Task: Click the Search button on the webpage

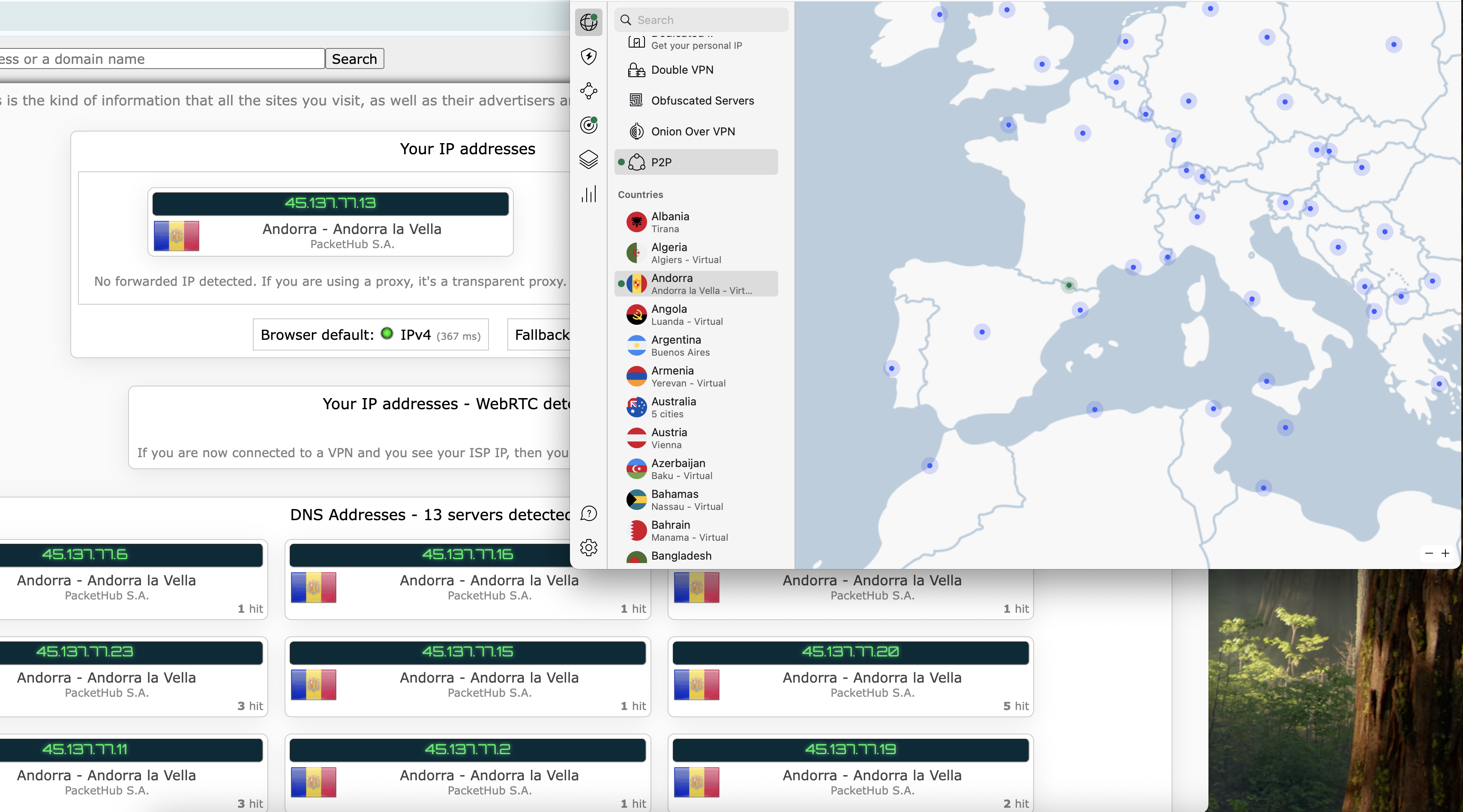Action: click(x=354, y=58)
